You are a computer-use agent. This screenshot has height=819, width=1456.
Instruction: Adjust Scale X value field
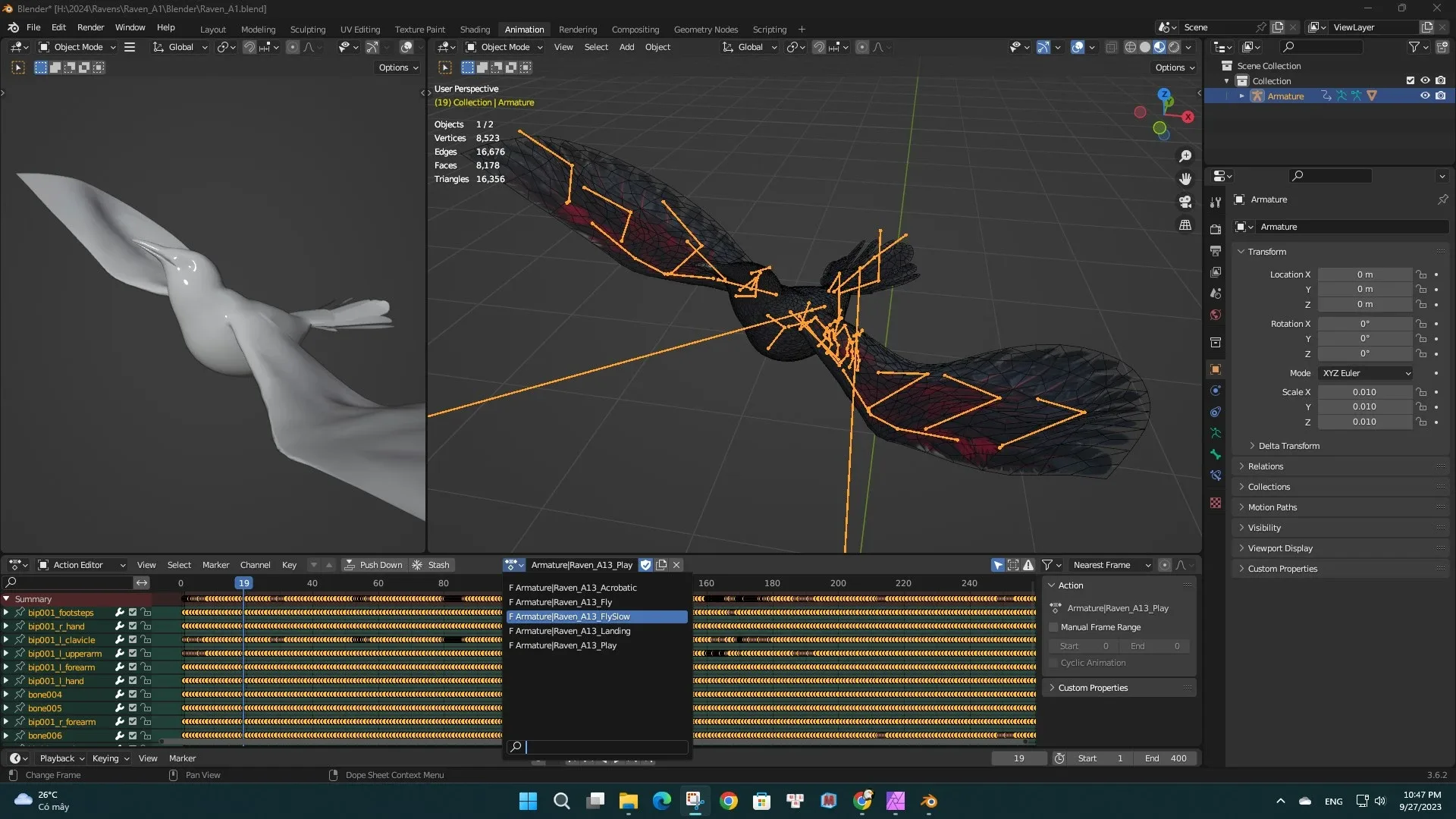(1364, 392)
